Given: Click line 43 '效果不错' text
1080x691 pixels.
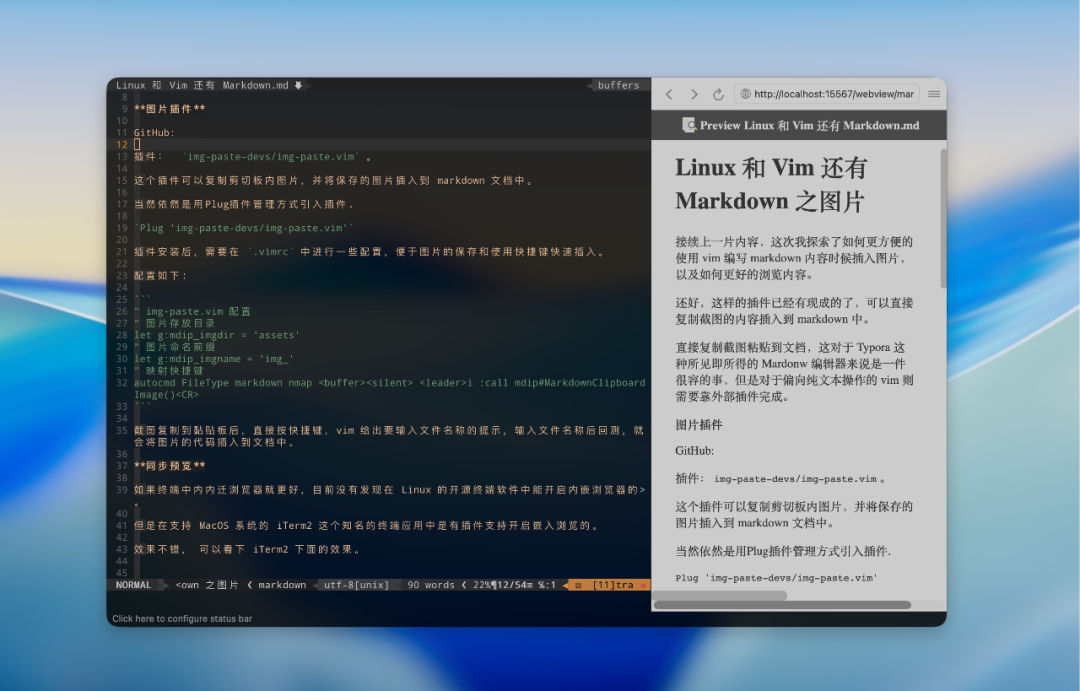Looking at the screenshot, I should pos(247,549).
